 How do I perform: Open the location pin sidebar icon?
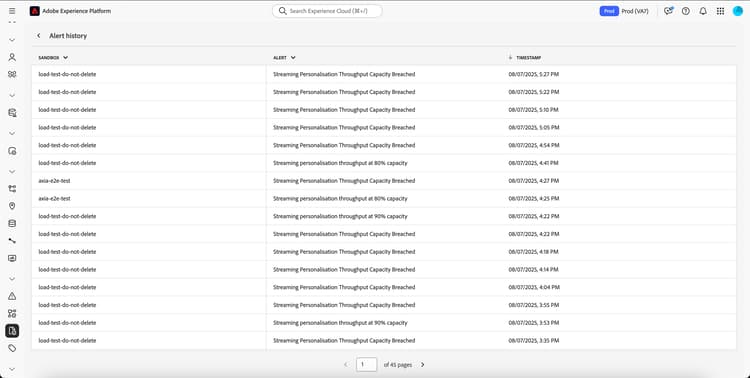pos(12,206)
